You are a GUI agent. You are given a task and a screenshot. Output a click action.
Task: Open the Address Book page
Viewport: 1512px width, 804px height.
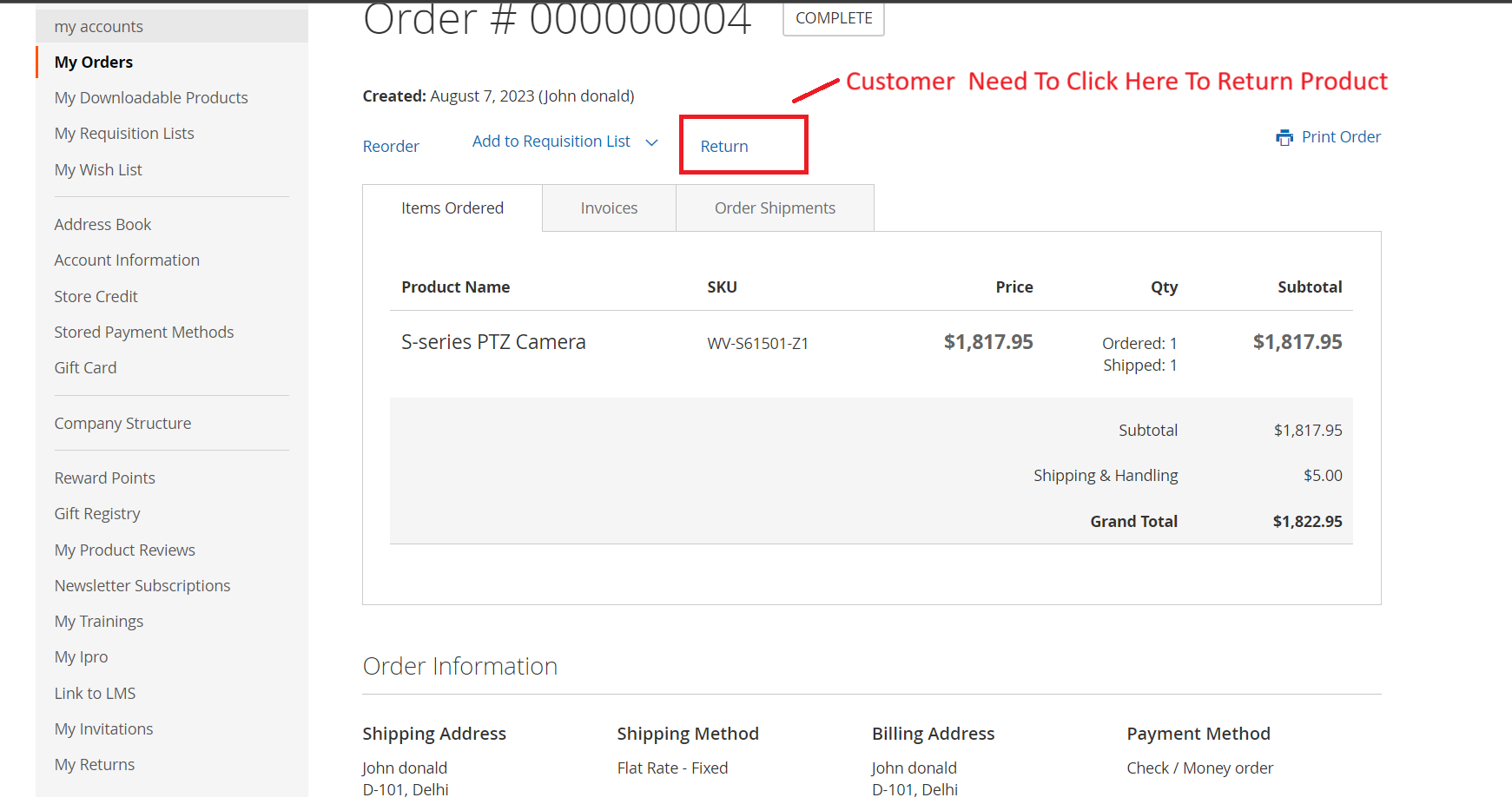coord(102,225)
